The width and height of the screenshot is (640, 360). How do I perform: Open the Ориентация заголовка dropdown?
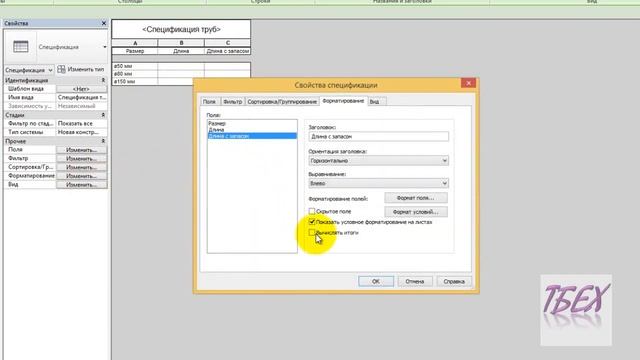tap(378, 161)
